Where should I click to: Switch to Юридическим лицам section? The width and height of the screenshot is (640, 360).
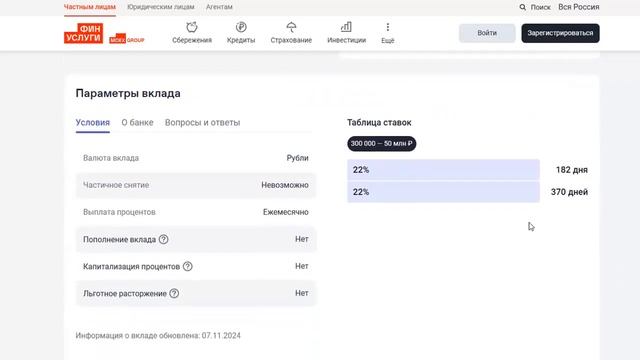[x=161, y=7]
